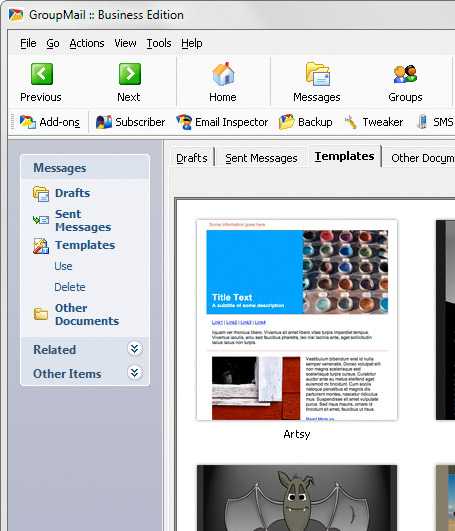Click the Sent Messages envelope icon
455x531 pixels.
(x=41, y=220)
